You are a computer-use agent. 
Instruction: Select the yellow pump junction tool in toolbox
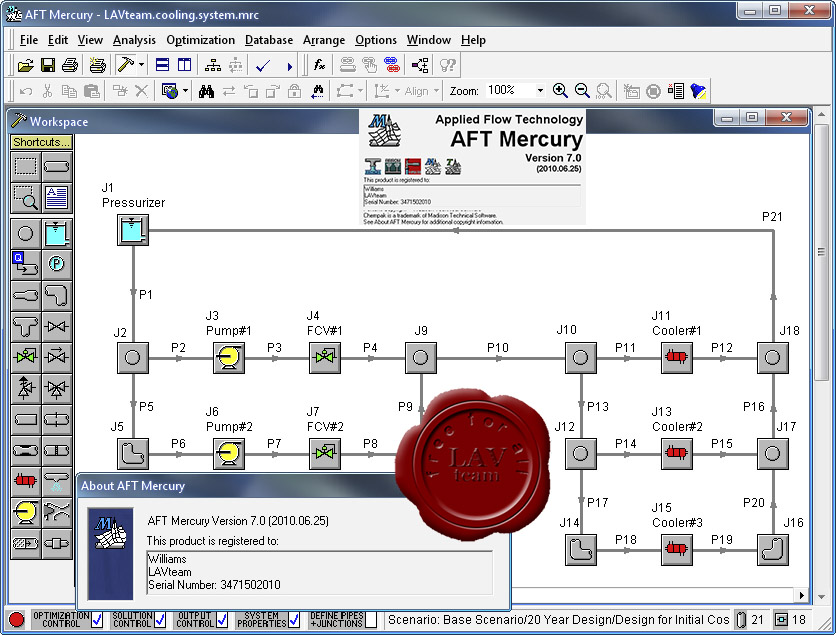pos(26,512)
